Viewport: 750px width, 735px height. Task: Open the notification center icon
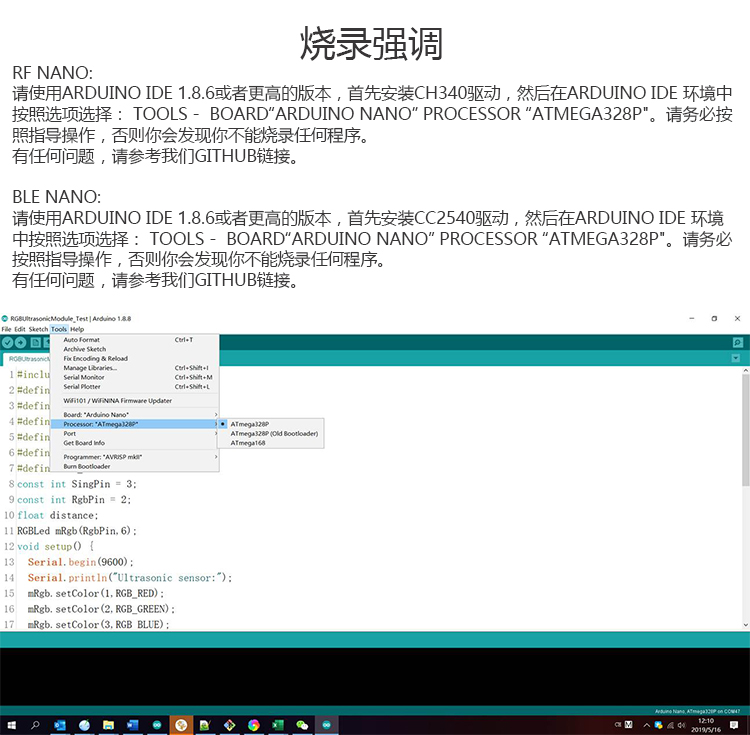738,724
